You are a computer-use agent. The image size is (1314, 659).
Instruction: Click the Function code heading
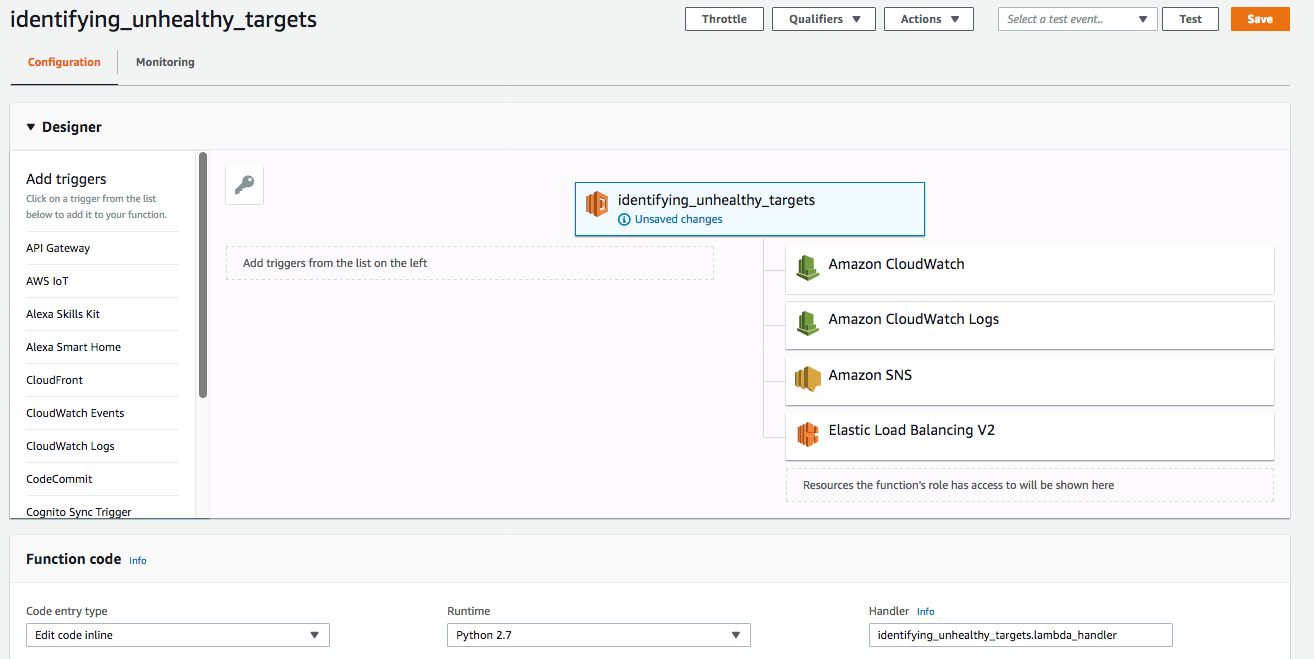pos(73,559)
